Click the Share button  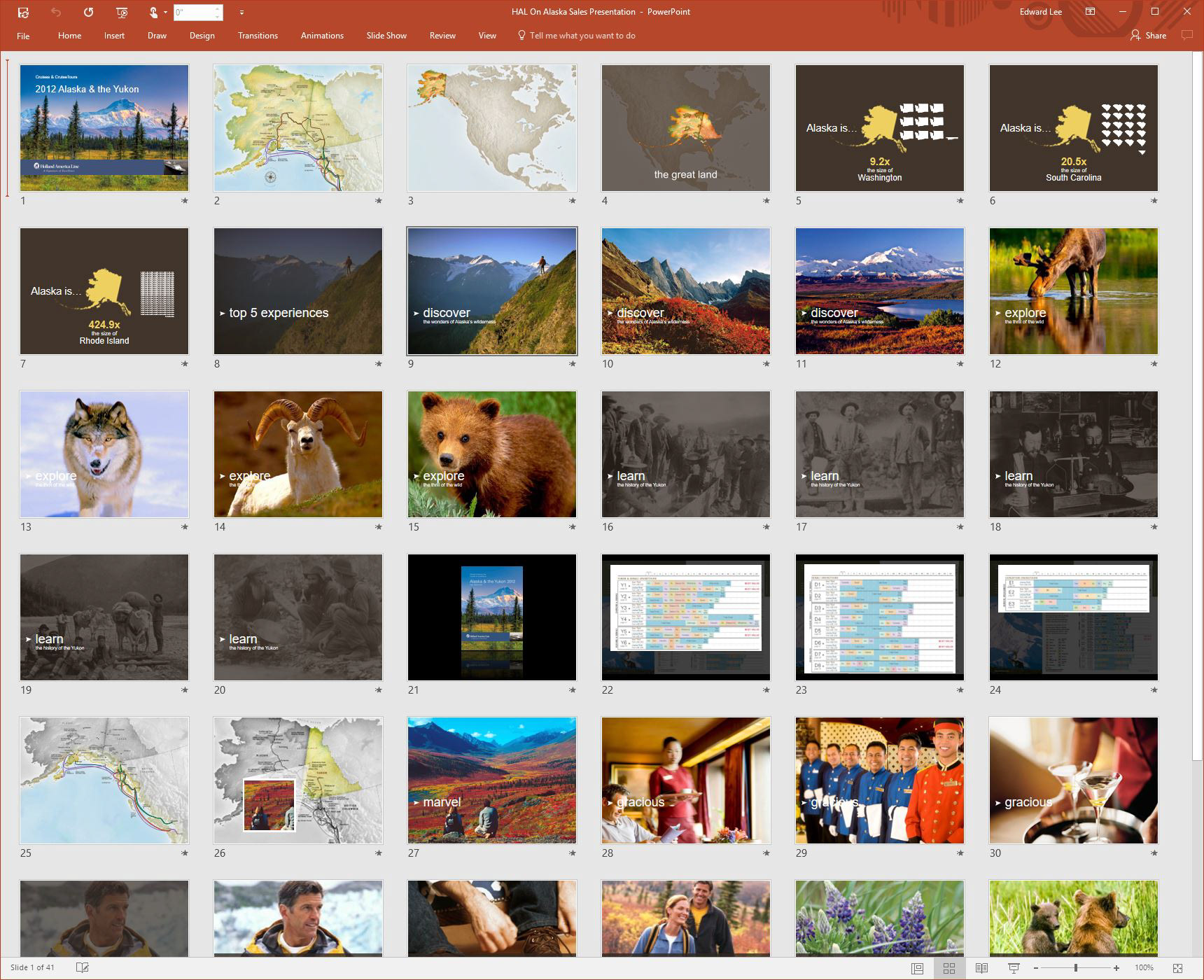tap(1148, 36)
